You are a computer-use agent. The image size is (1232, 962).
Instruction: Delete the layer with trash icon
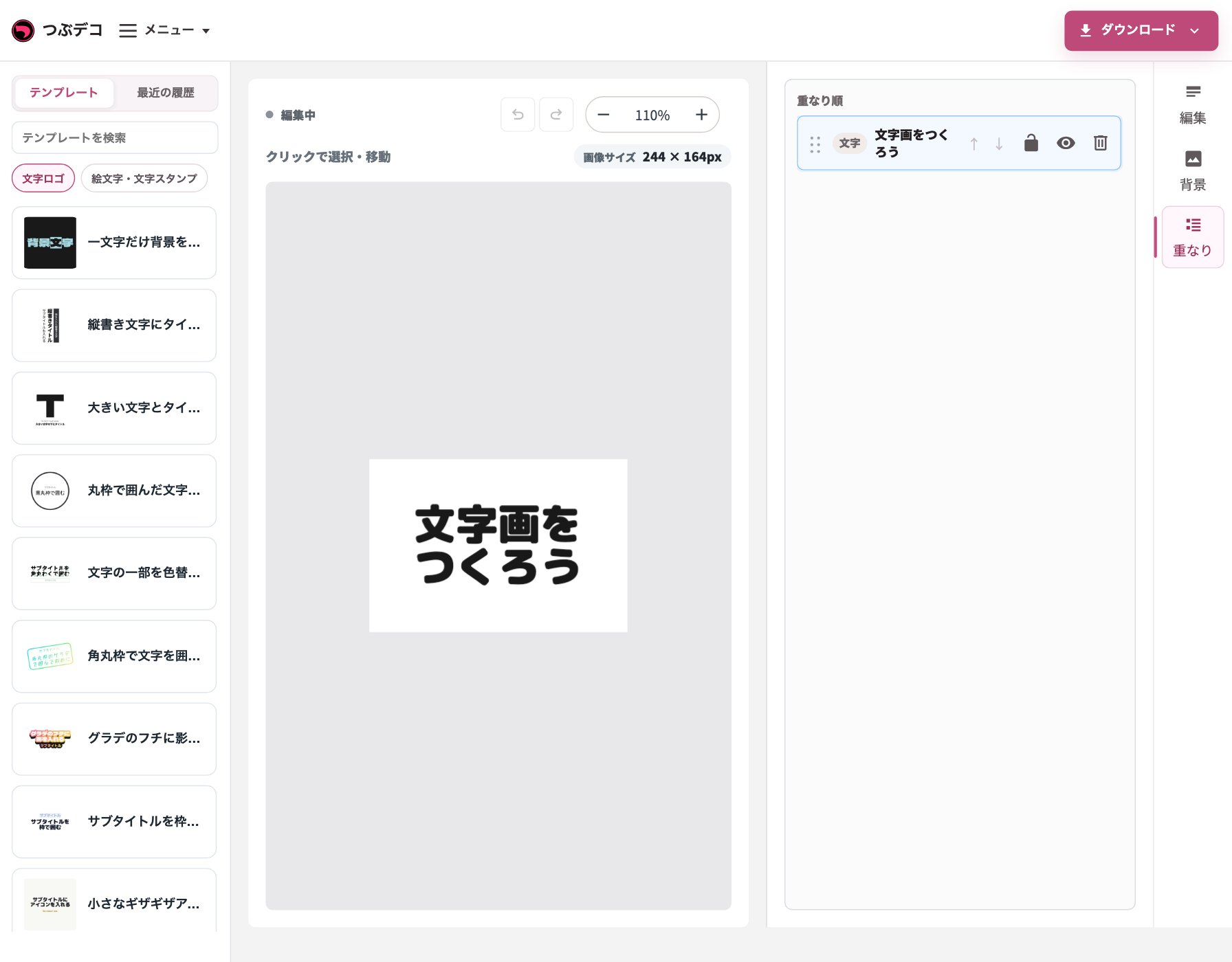tap(1101, 143)
